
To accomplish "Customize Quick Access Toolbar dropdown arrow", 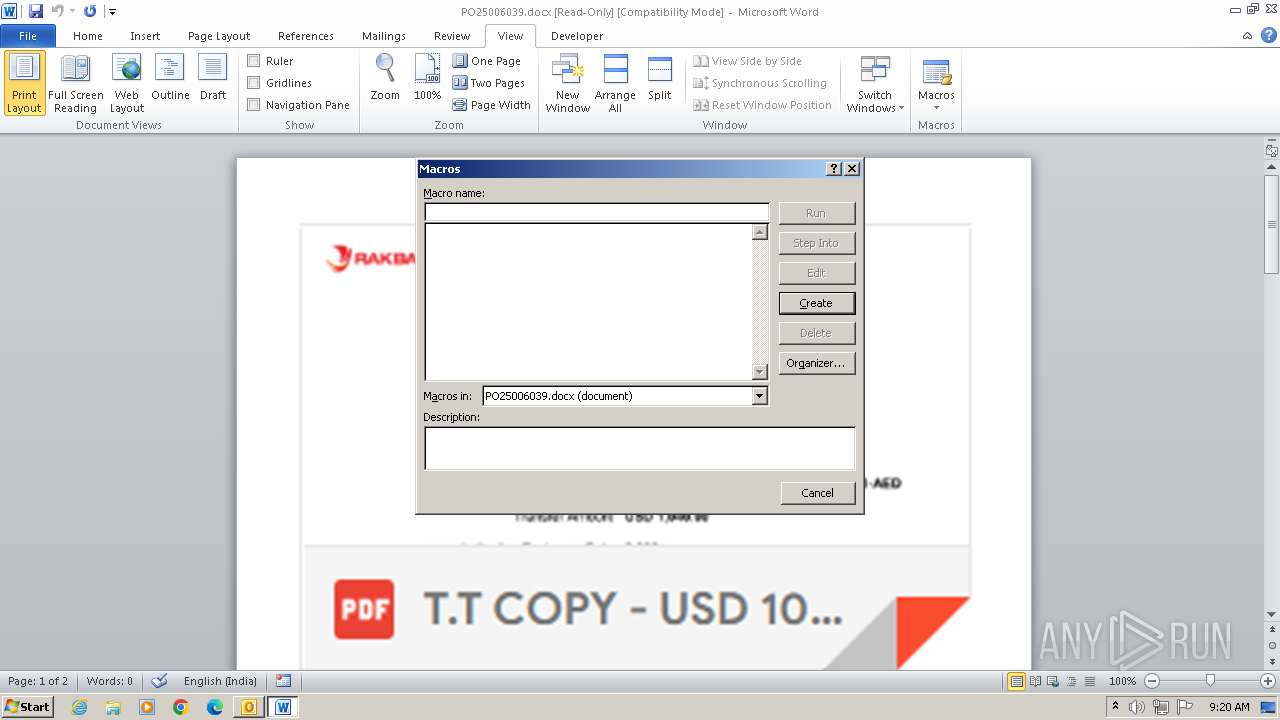I will coord(112,12).
